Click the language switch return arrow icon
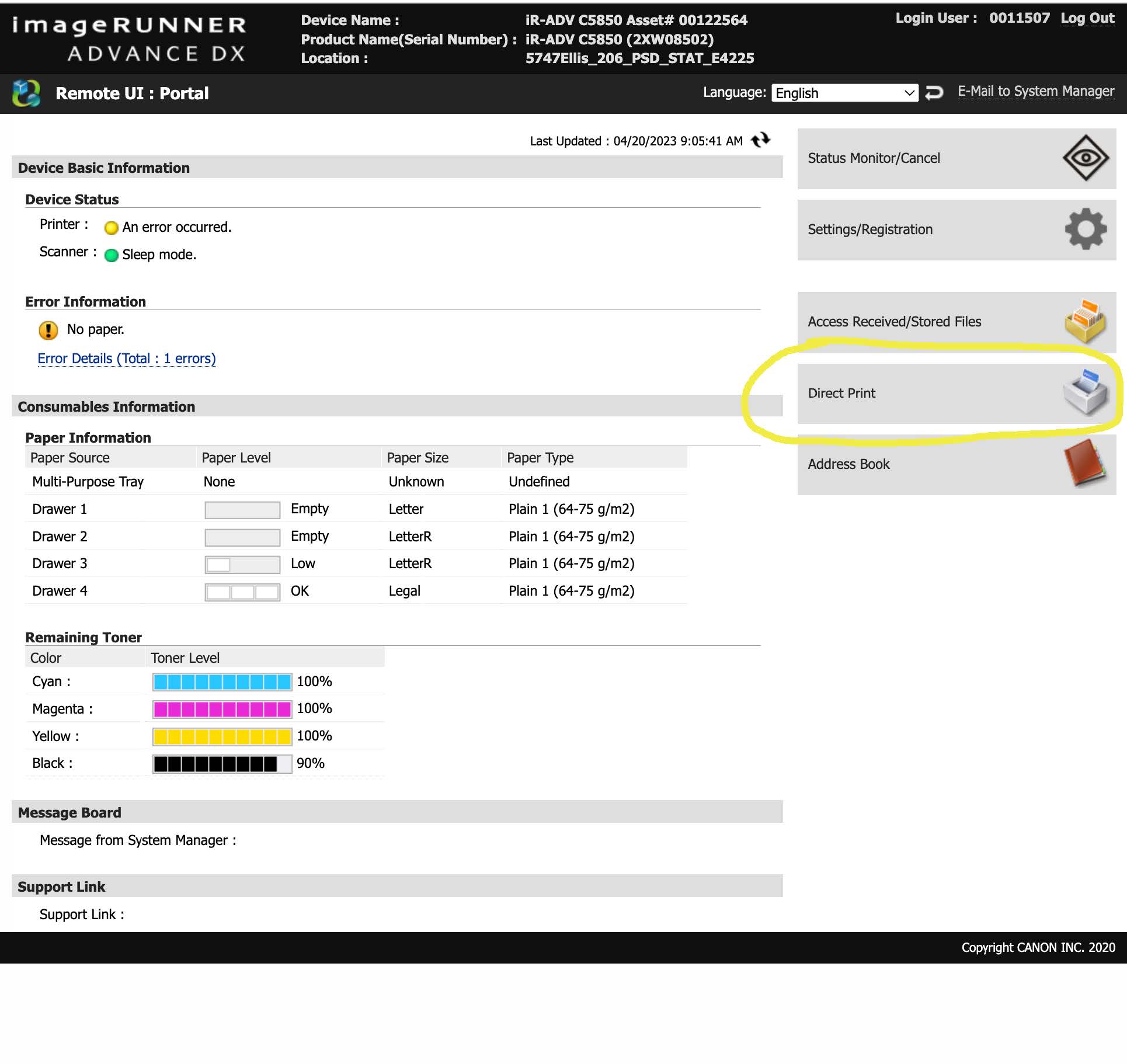Screen dimensions: 1127x1064 point(934,92)
